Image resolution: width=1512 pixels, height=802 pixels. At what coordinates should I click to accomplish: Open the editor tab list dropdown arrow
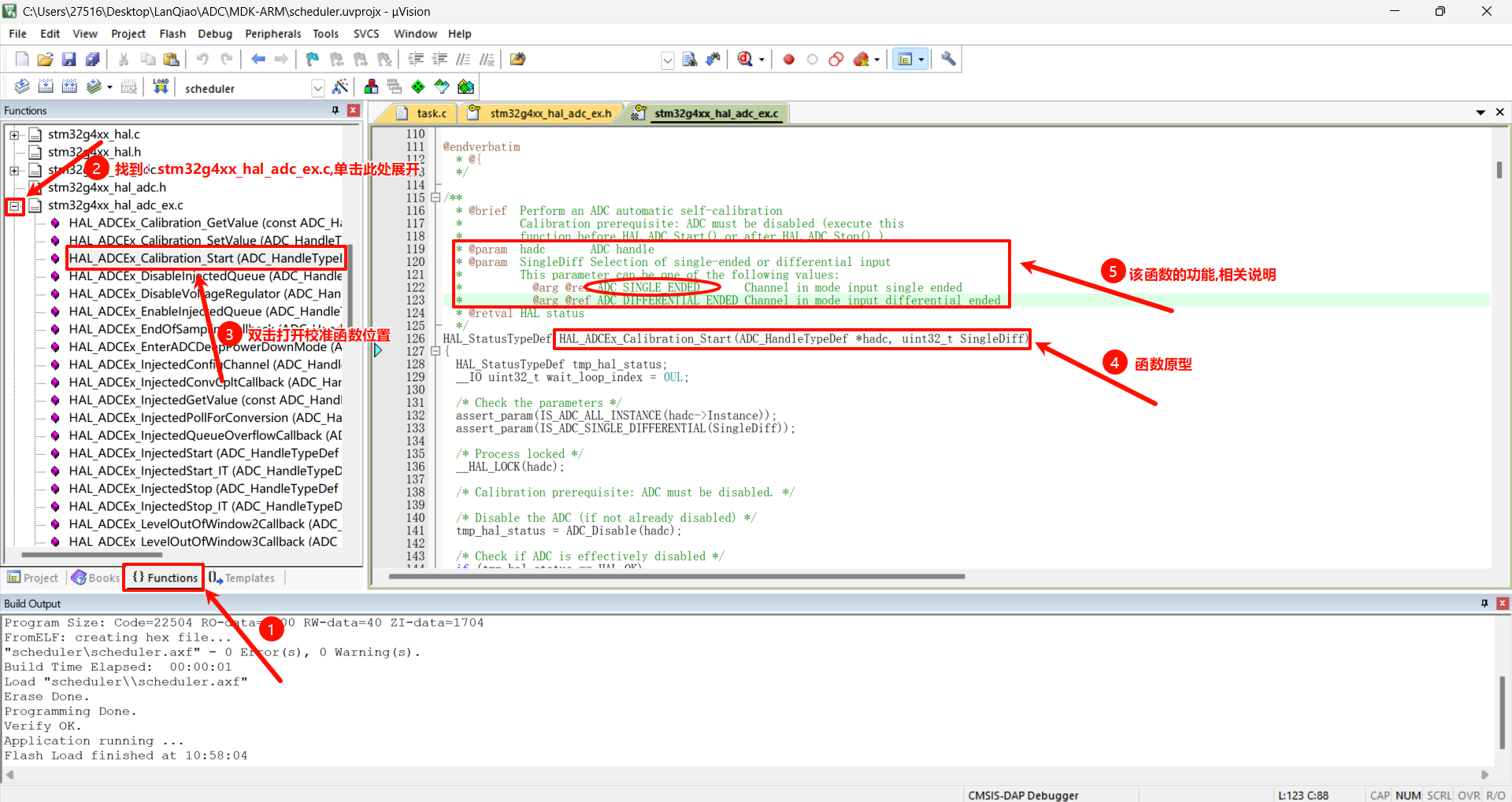[1480, 113]
